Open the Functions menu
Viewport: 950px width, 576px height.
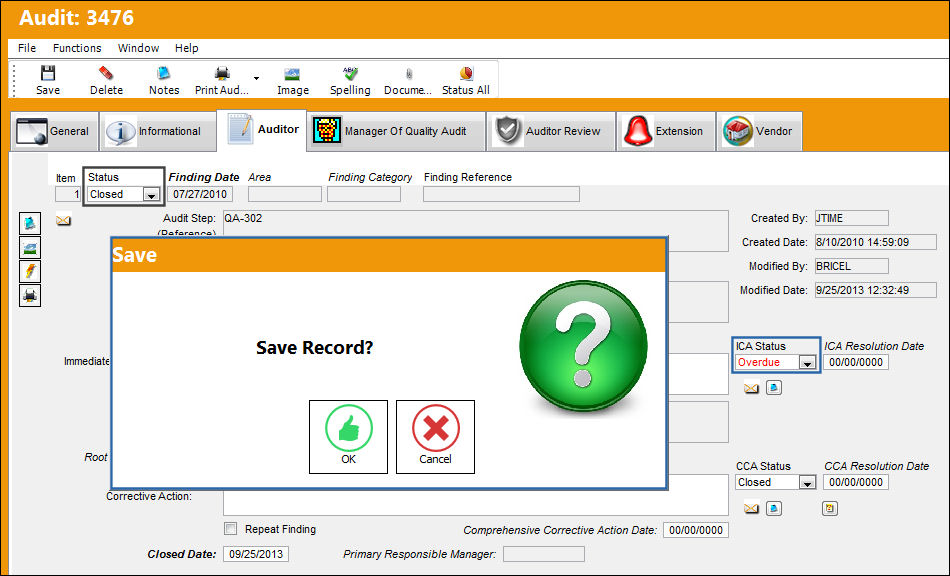coord(77,48)
